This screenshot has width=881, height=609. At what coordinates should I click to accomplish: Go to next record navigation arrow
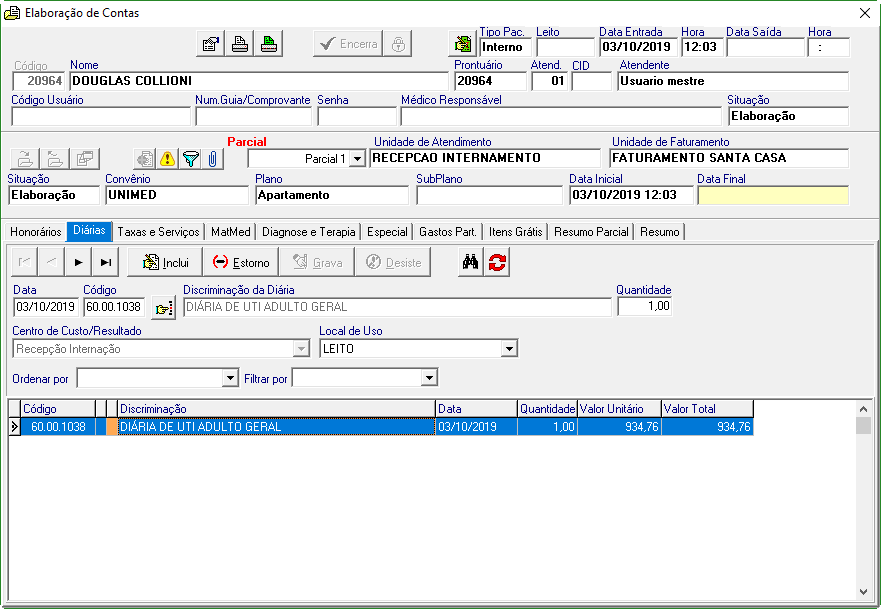click(x=78, y=262)
